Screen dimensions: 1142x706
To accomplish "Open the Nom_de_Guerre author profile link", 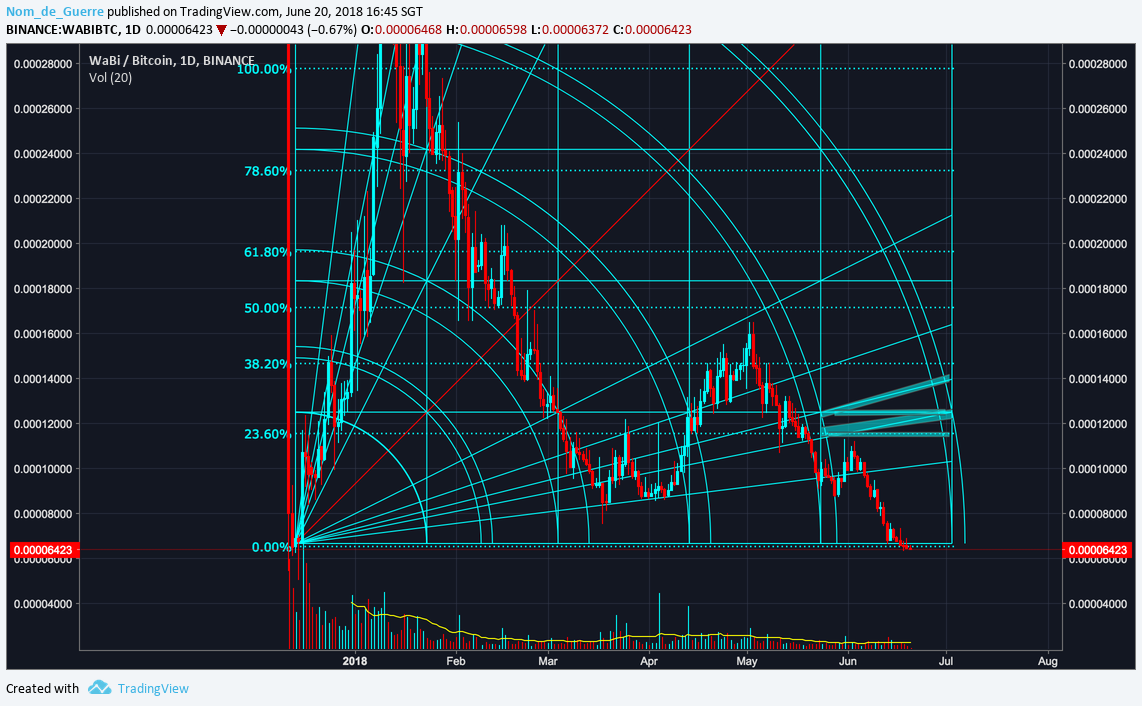I will coord(55,12).
